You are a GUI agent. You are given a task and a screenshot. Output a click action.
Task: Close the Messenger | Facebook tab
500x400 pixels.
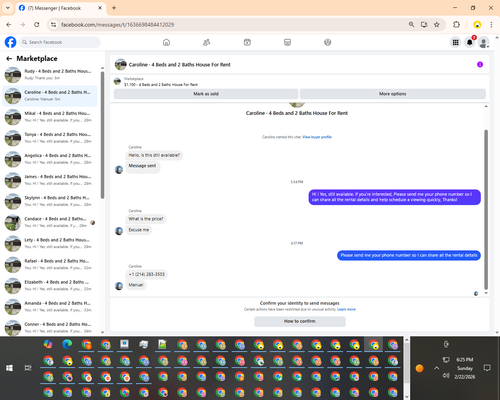point(100,8)
